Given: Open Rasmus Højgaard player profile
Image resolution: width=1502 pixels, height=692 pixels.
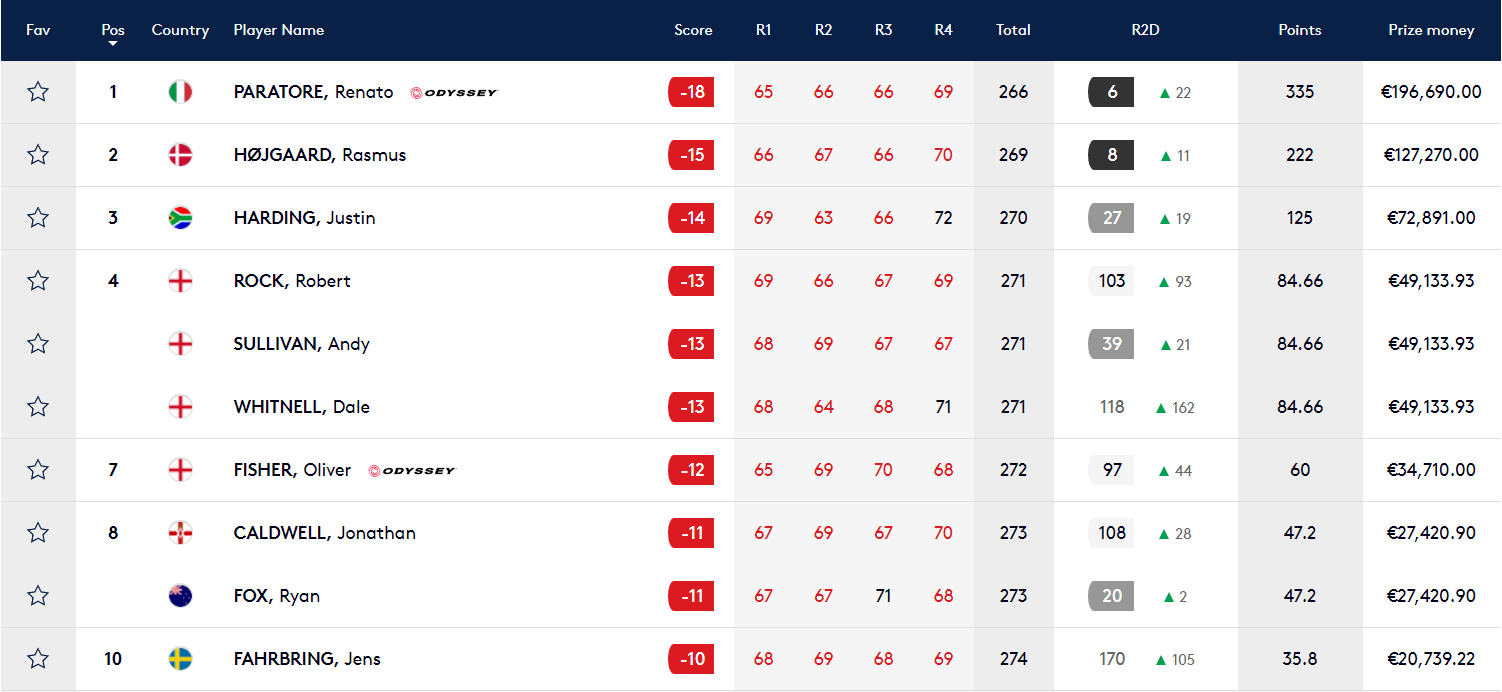Looking at the screenshot, I should tap(319, 155).
